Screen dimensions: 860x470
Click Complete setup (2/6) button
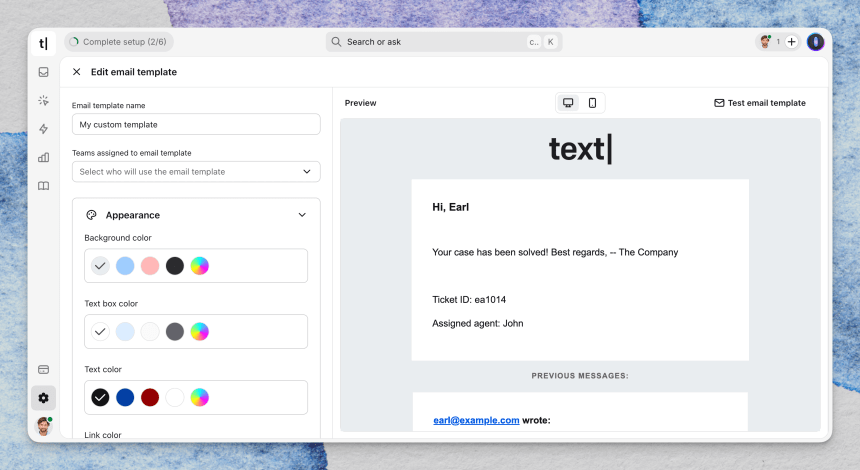[x=118, y=42]
